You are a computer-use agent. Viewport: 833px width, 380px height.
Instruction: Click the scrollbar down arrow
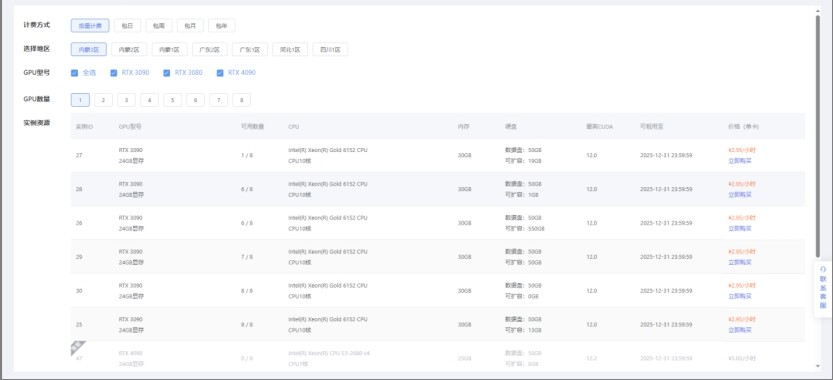(818, 366)
